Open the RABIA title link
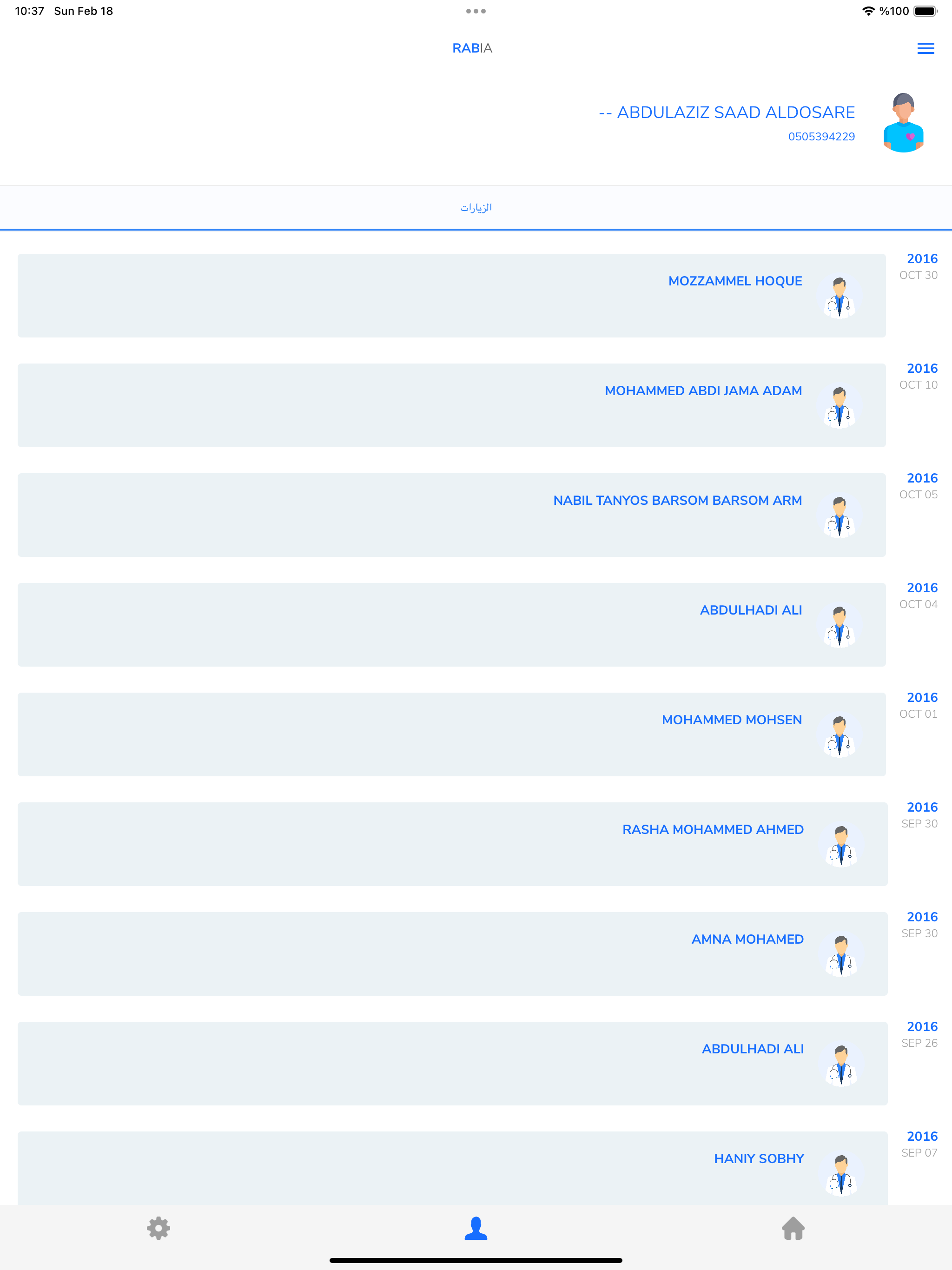Viewport: 952px width, 1270px height. pyautogui.click(x=472, y=48)
